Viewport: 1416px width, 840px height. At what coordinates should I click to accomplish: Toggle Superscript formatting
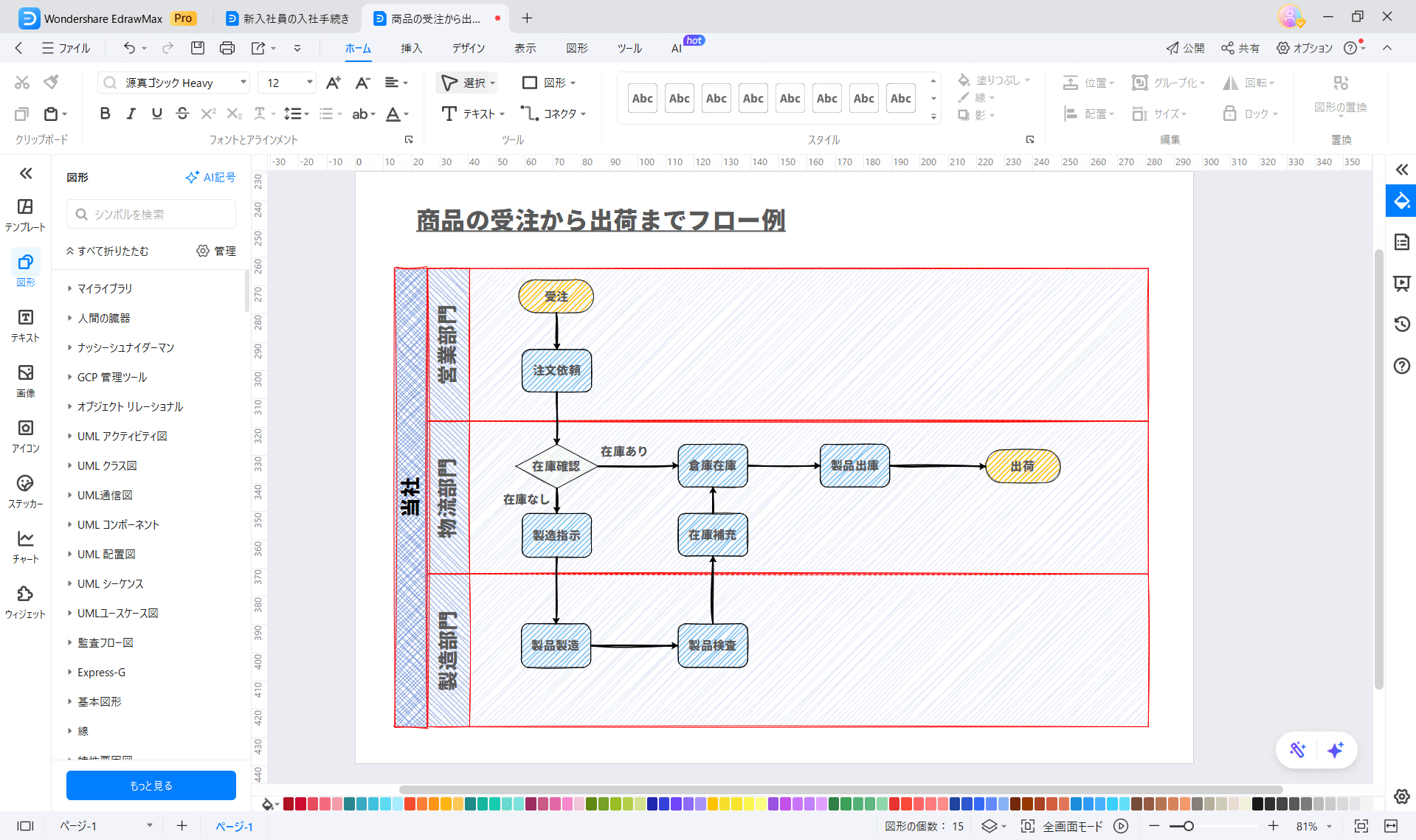209,114
